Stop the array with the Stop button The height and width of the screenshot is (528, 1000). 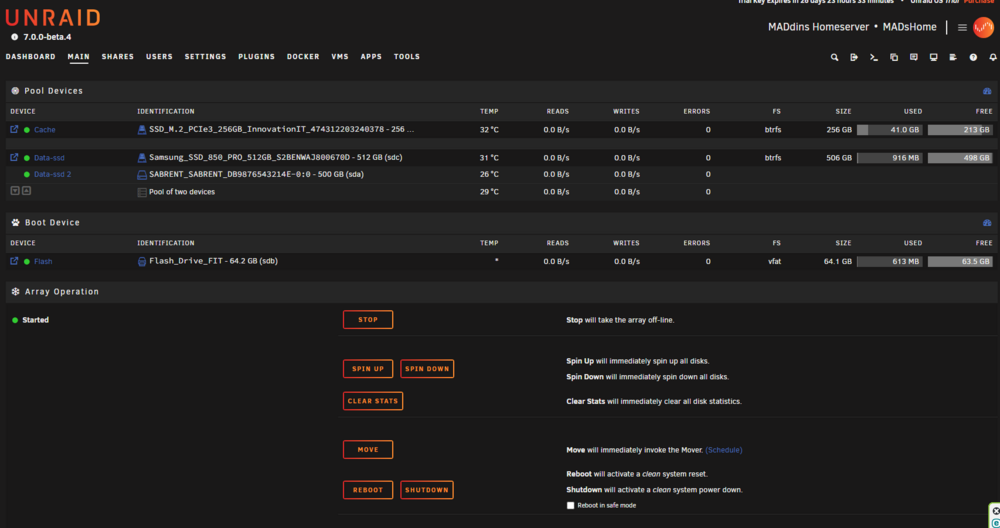[368, 319]
